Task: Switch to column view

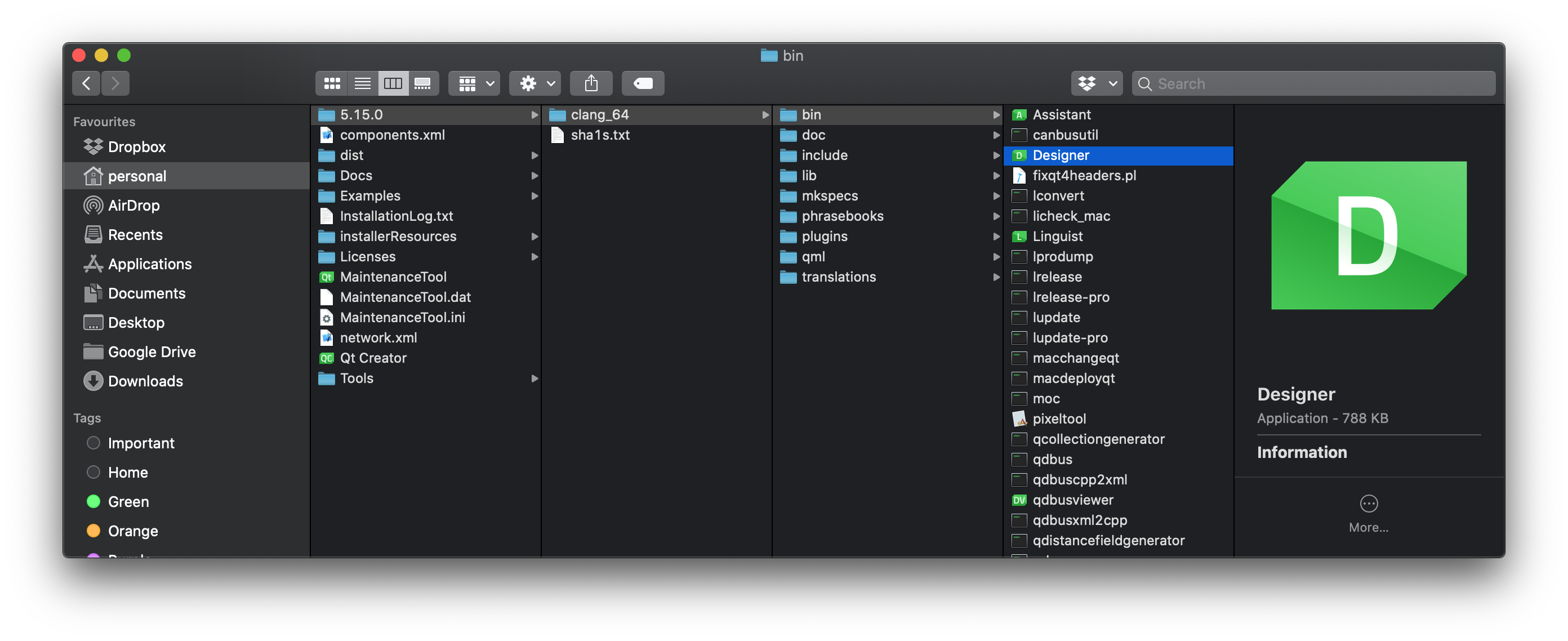Action: [x=393, y=83]
